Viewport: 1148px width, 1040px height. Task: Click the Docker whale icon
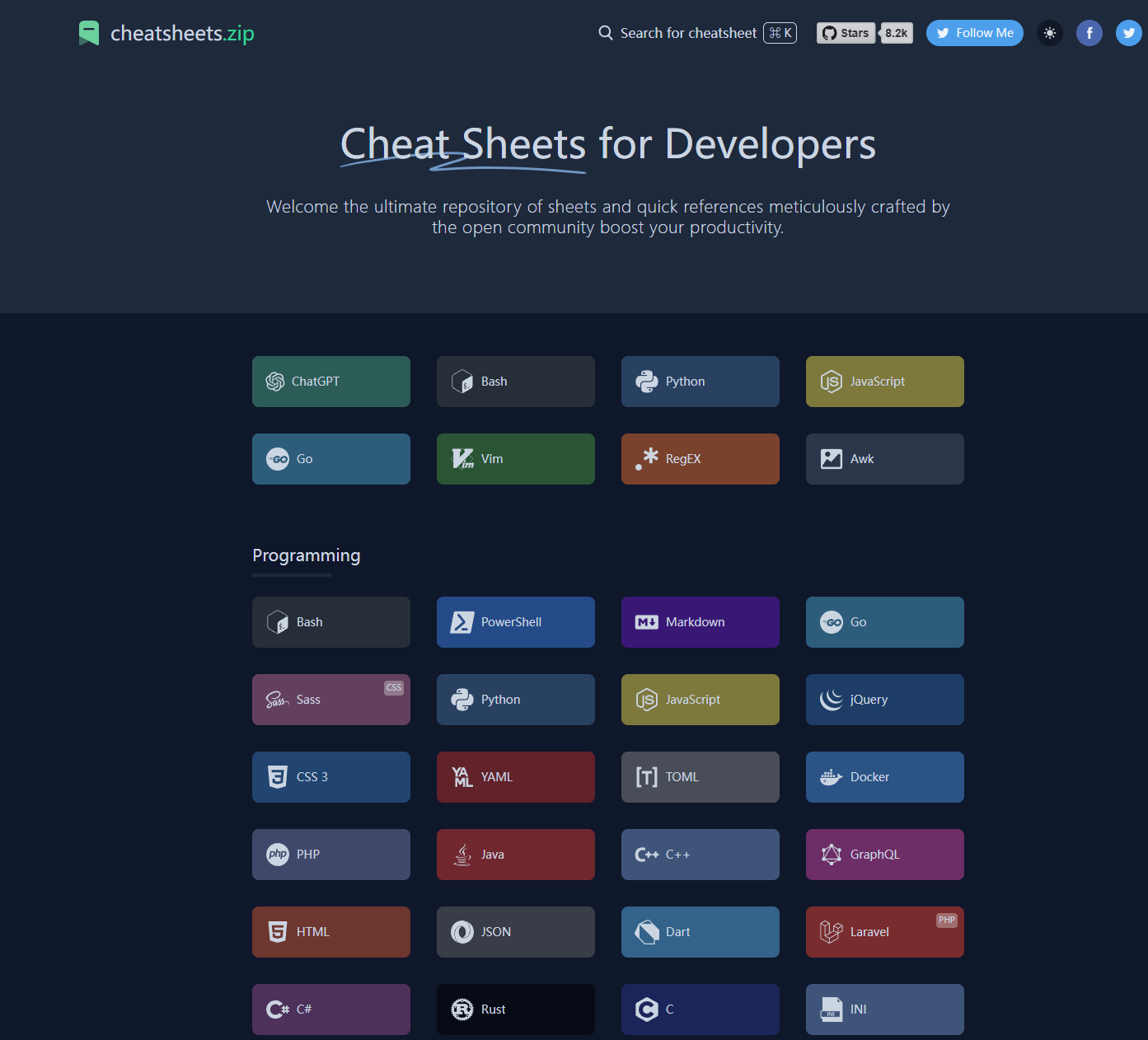(831, 777)
